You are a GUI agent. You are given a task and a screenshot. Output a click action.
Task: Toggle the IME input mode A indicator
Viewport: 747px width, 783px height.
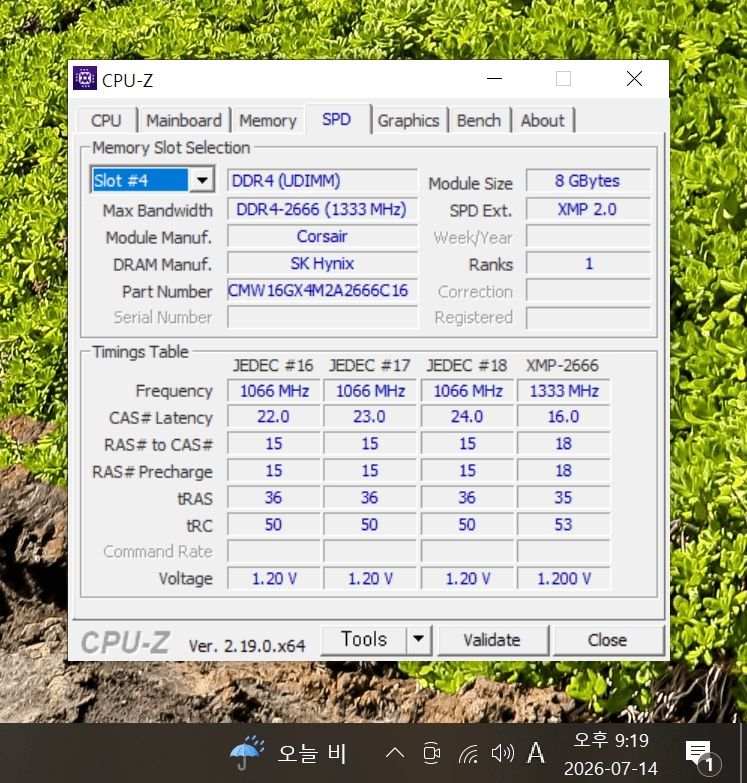[536, 753]
